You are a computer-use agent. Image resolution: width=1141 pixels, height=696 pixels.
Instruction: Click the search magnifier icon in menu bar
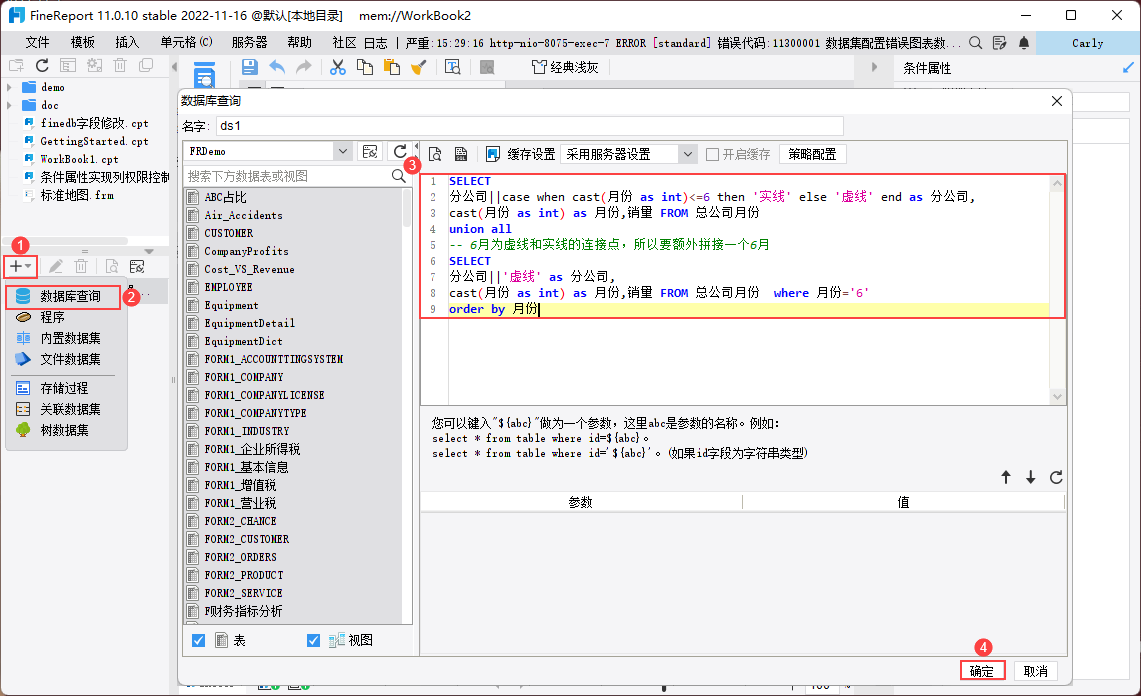click(x=975, y=43)
